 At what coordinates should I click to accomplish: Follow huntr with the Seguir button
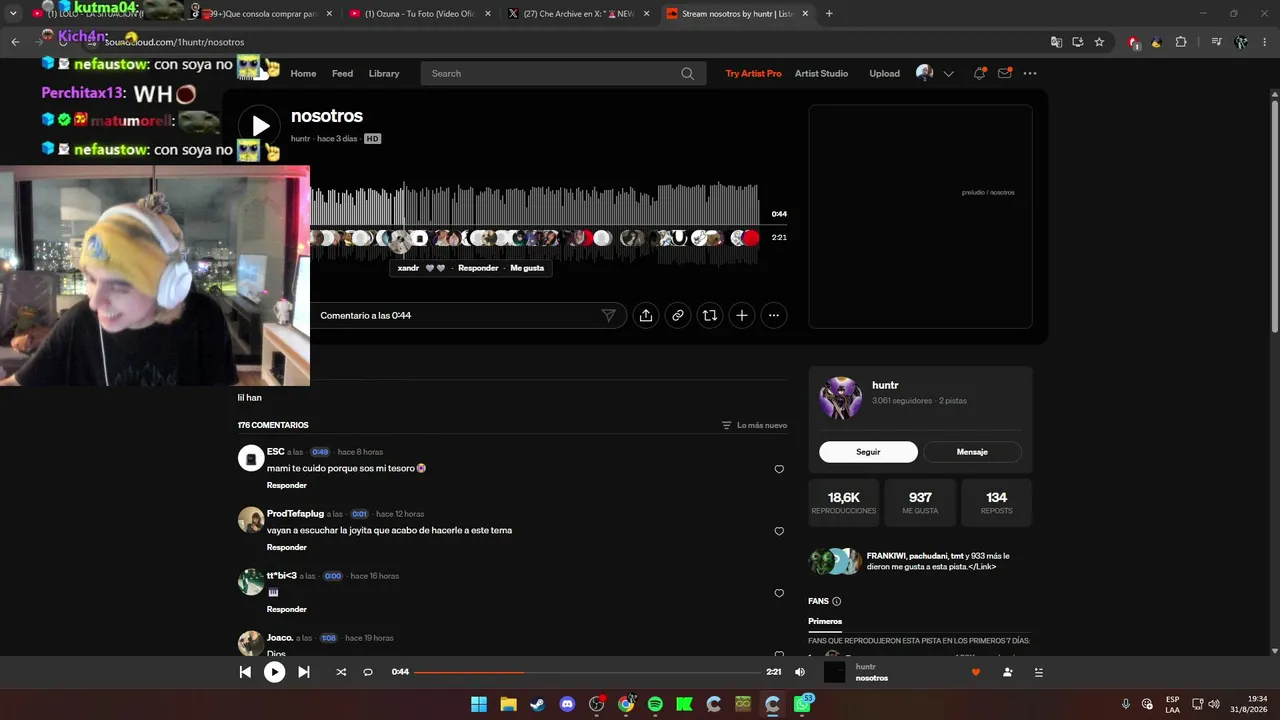868,452
